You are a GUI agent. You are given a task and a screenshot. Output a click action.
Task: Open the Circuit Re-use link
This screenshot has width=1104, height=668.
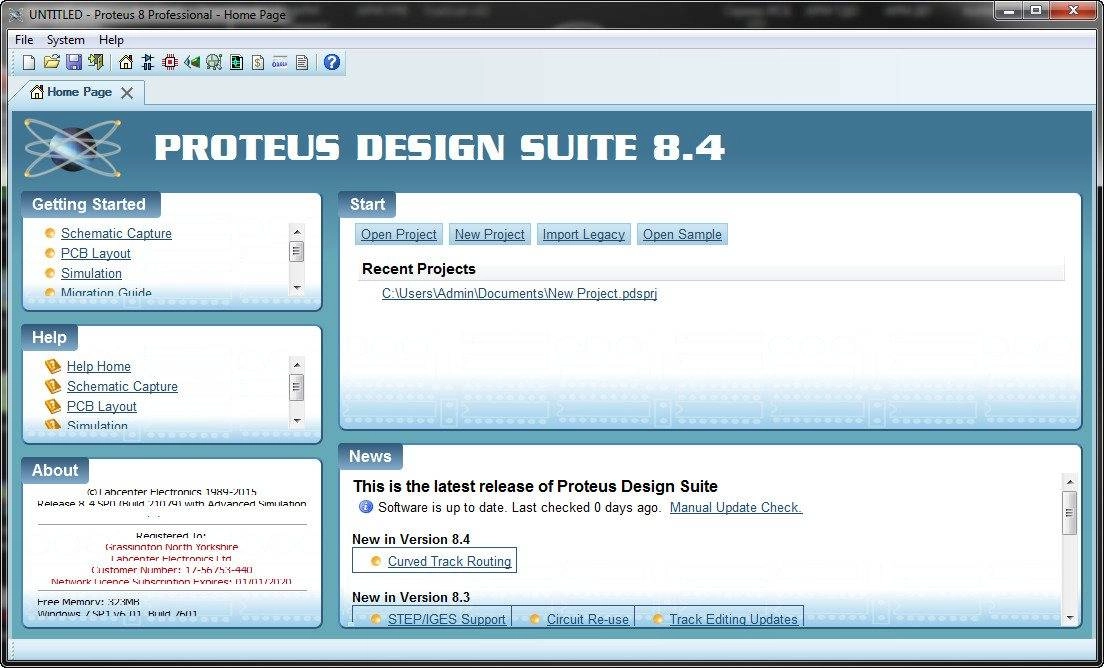[x=588, y=619]
